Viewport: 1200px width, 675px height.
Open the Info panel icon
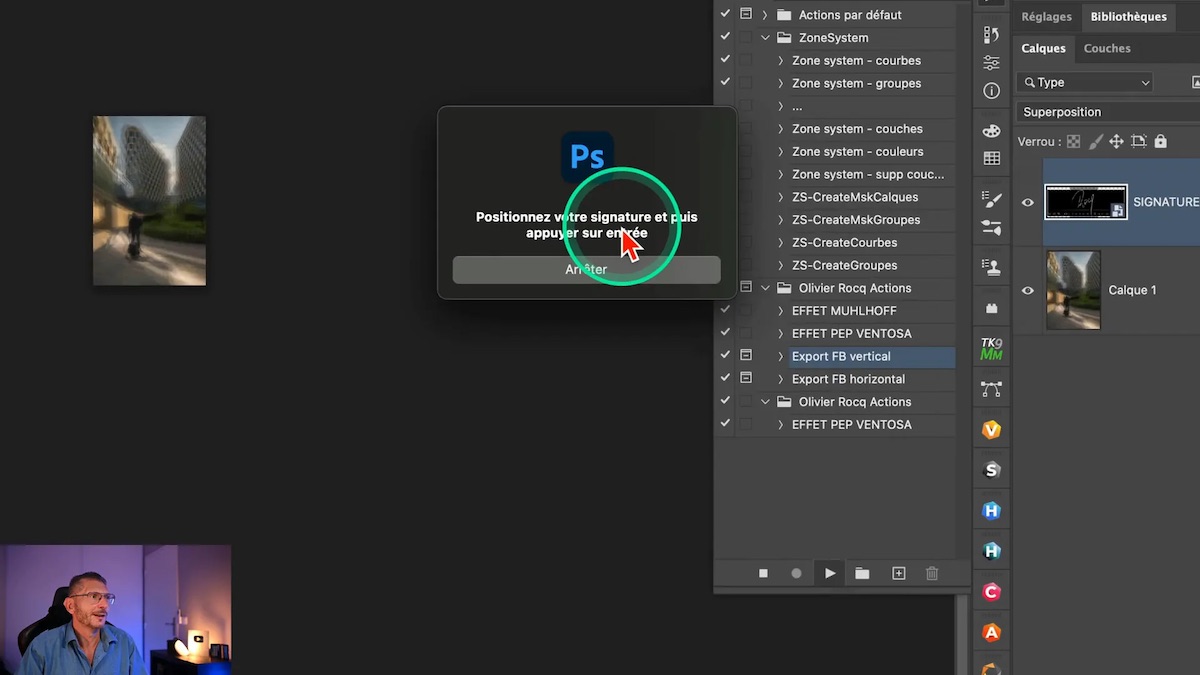tap(991, 91)
